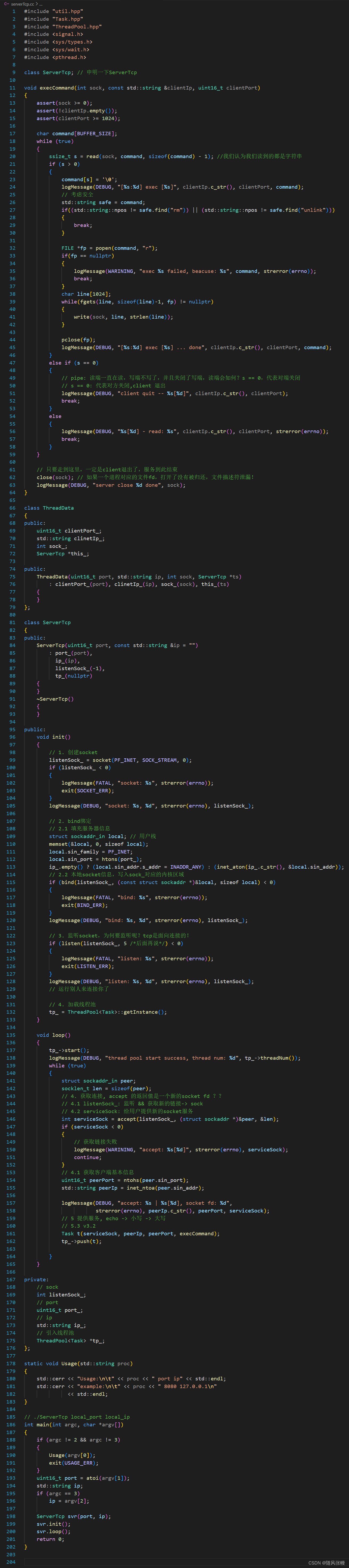Image resolution: width=349 pixels, height=1568 pixels.
Task: Click the execCommand function name in its definition
Action: (x=57, y=88)
